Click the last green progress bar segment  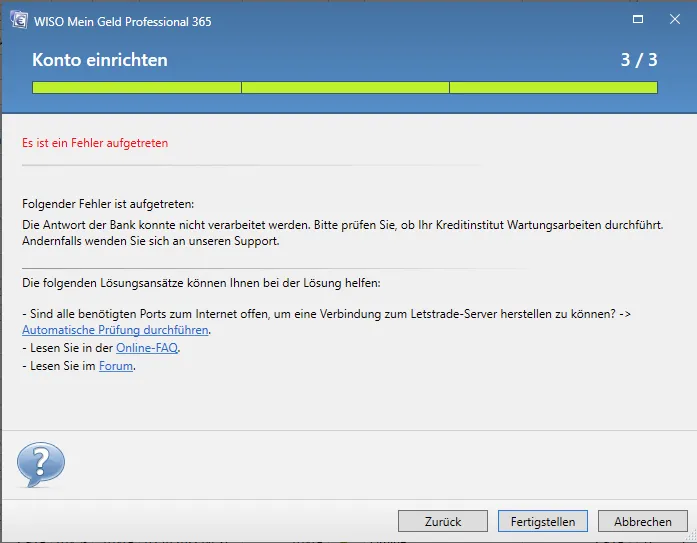tap(553, 88)
